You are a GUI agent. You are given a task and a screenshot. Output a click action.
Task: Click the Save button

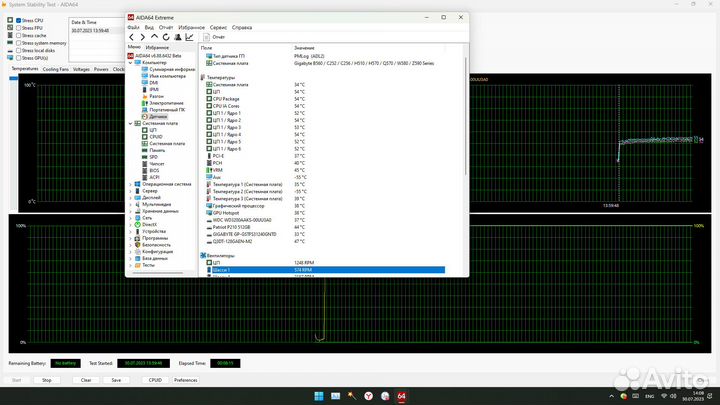tap(116, 380)
